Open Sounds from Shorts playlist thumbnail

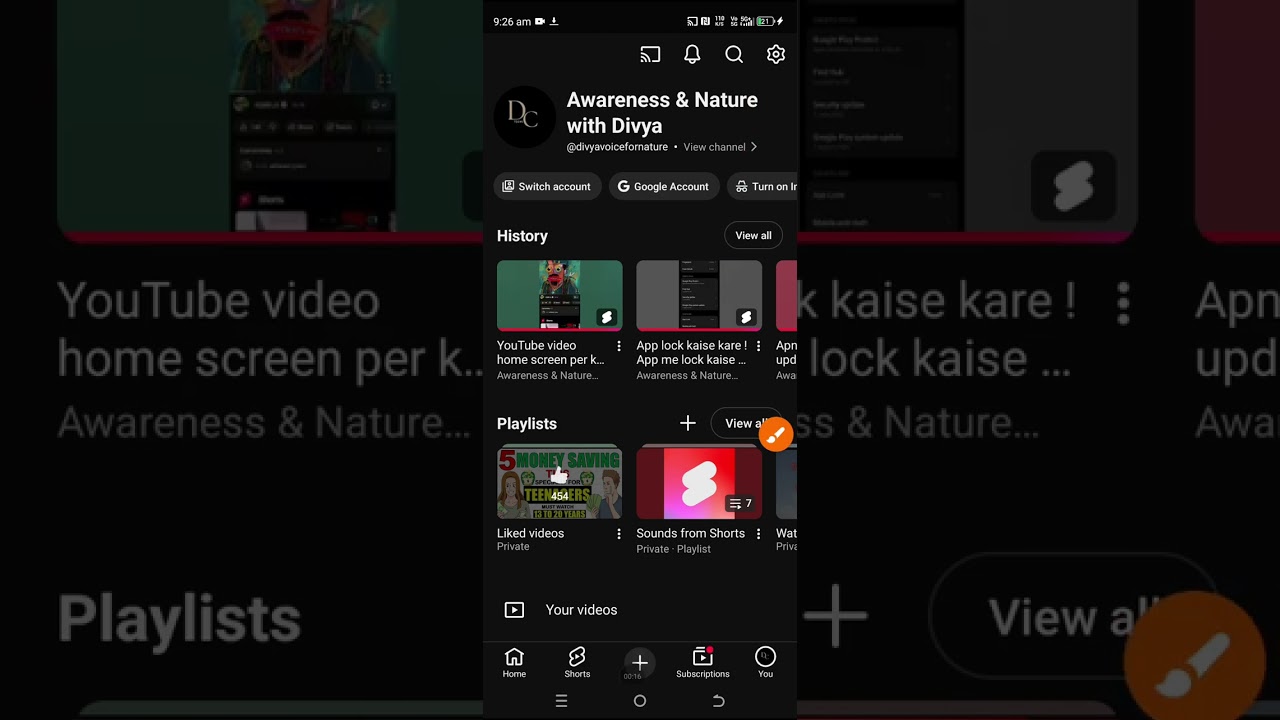[699, 483]
